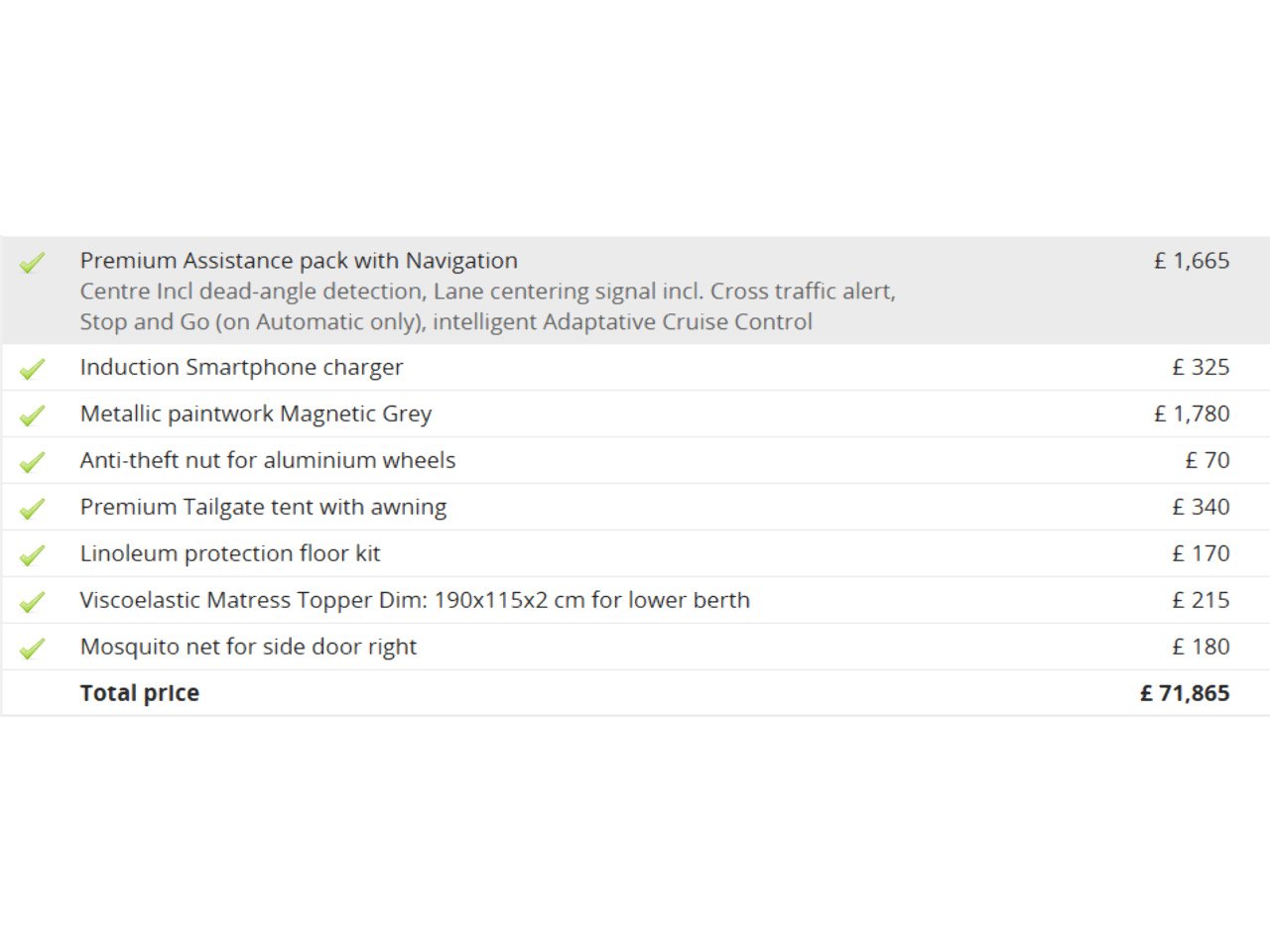Click the Viscoelastic Matress Topper row label
Viewport: 1270px width, 952px height.
[415, 600]
